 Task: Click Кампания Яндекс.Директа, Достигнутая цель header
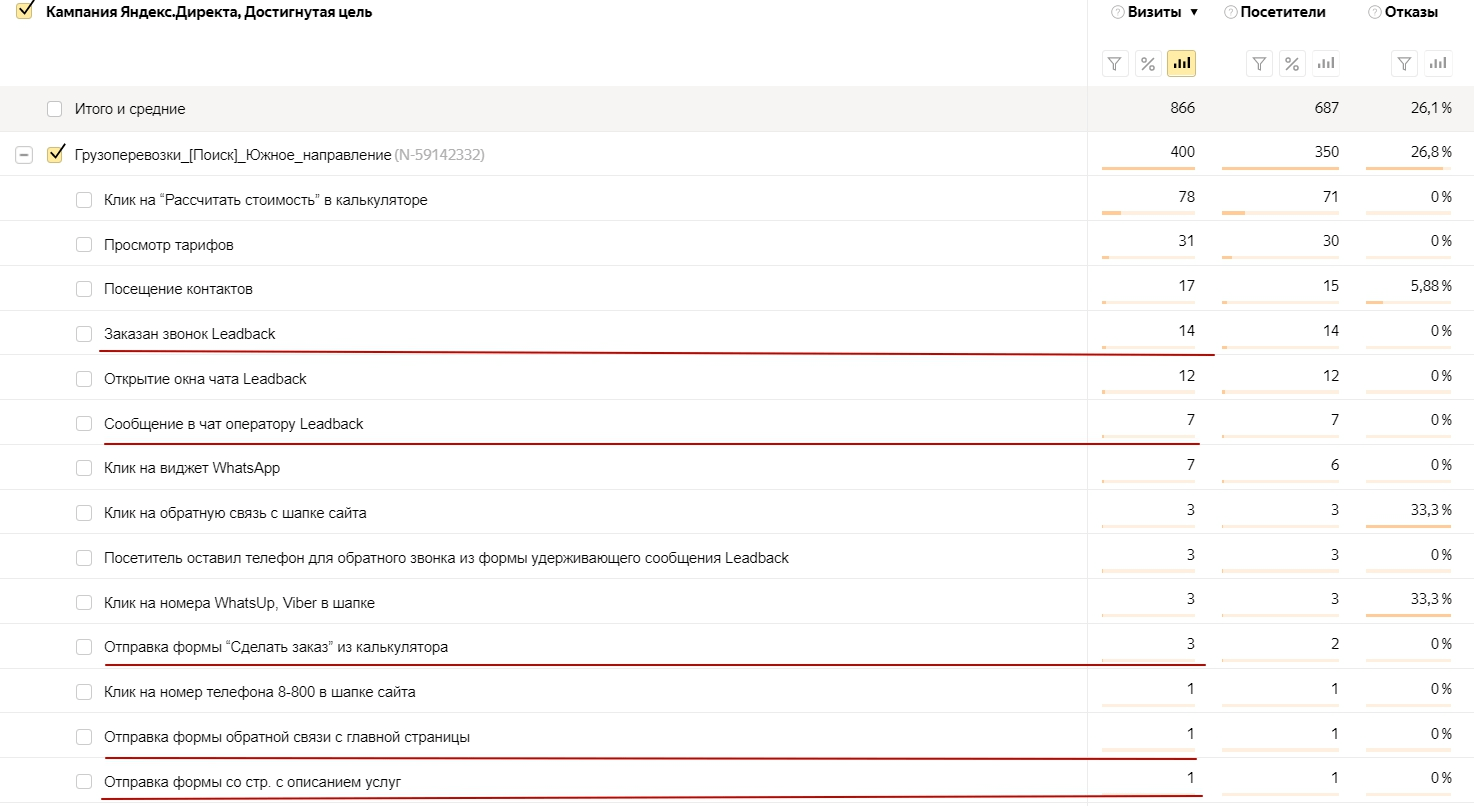point(209,13)
